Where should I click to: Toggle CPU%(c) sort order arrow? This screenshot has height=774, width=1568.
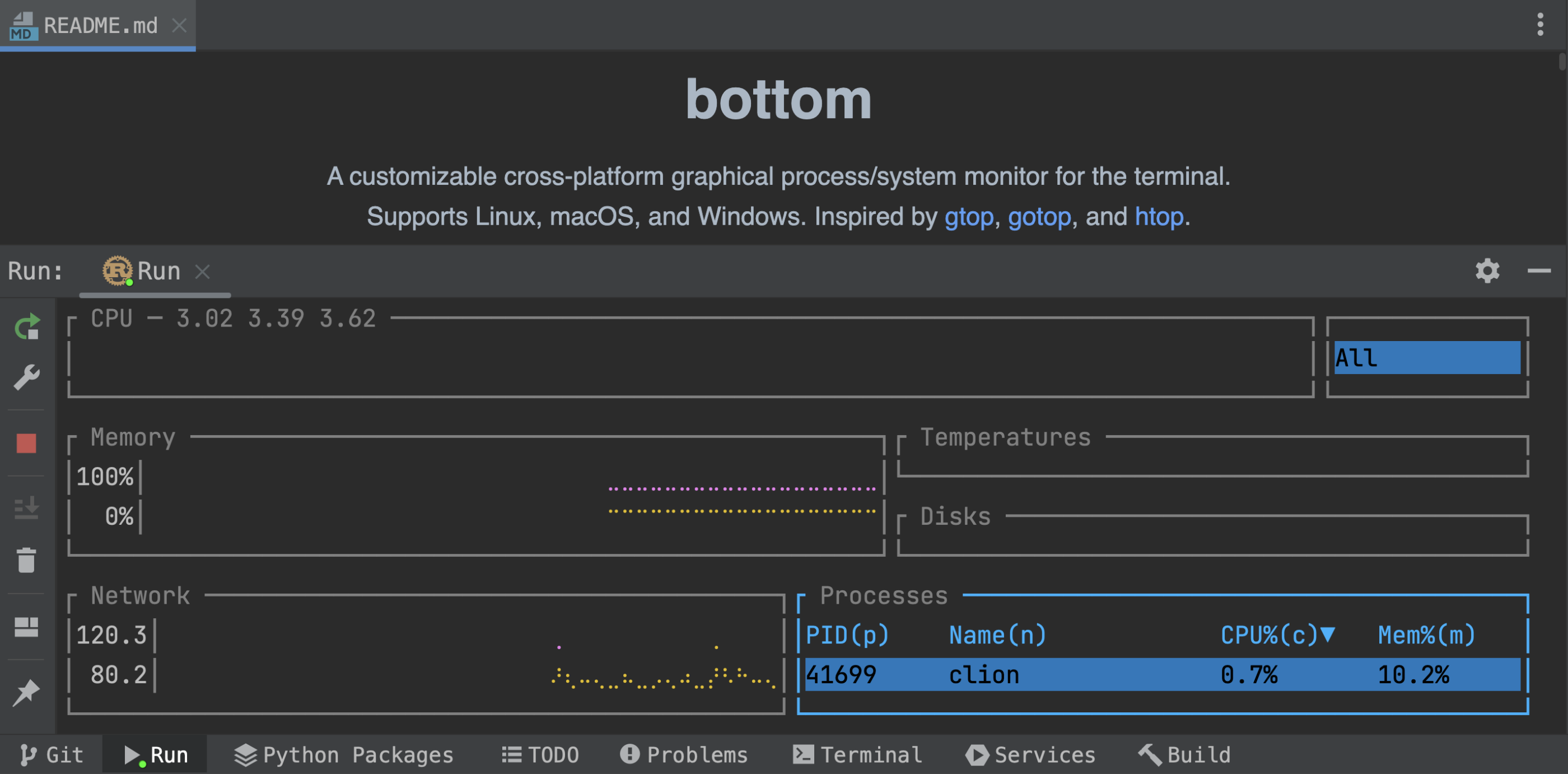tap(1328, 635)
